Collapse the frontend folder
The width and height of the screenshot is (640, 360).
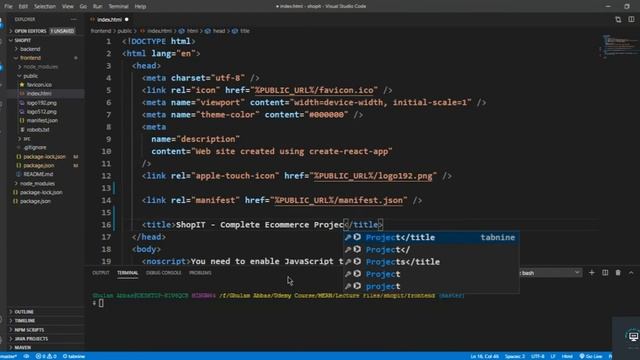pyautogui.click(x=30, y=58)
